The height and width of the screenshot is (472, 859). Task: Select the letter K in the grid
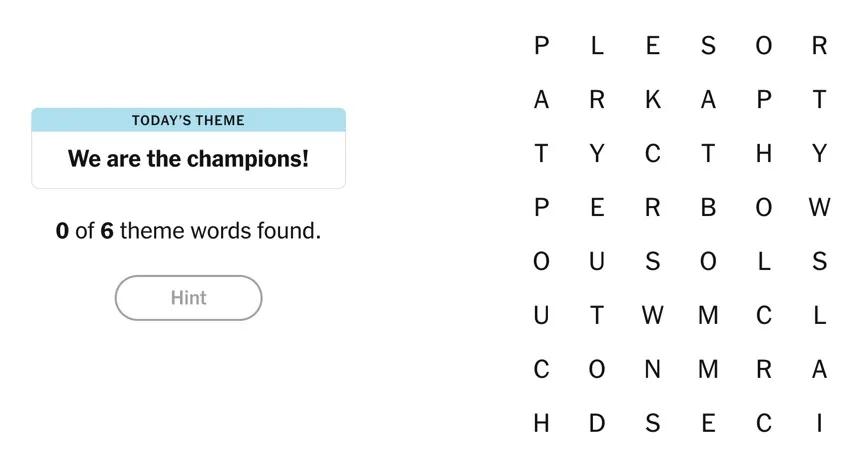(x=652, y=100)
